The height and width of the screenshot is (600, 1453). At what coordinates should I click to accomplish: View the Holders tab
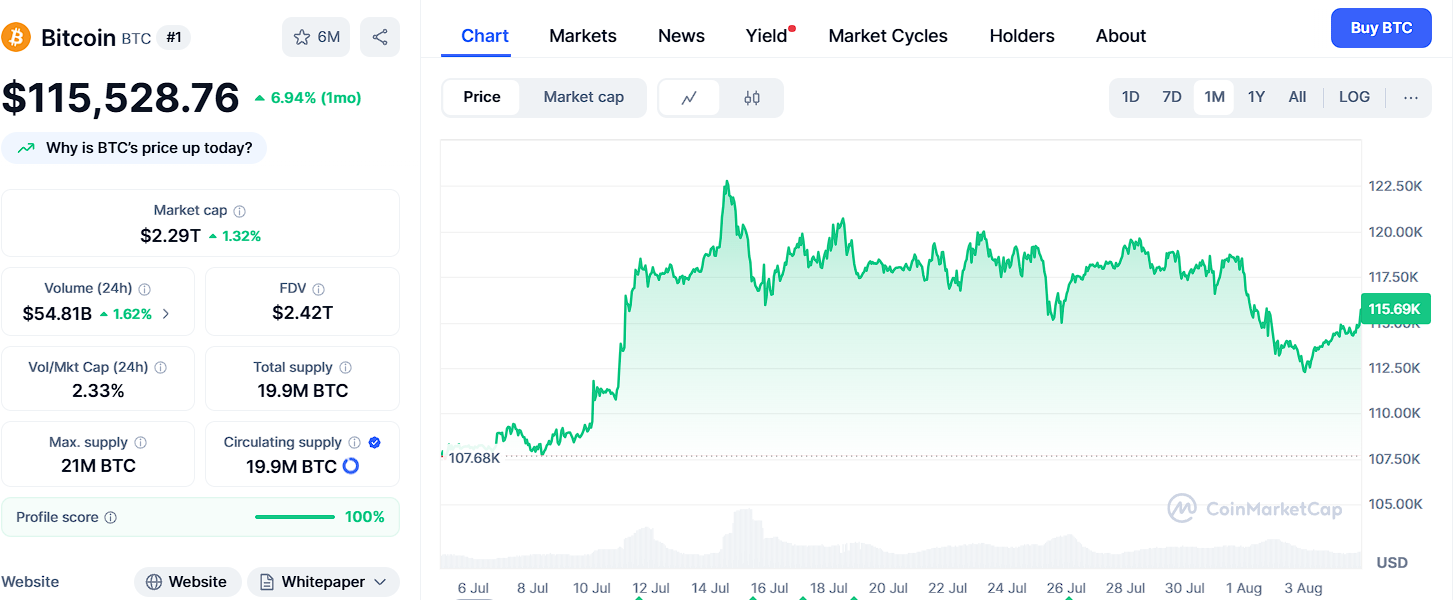pos(1022,36)
